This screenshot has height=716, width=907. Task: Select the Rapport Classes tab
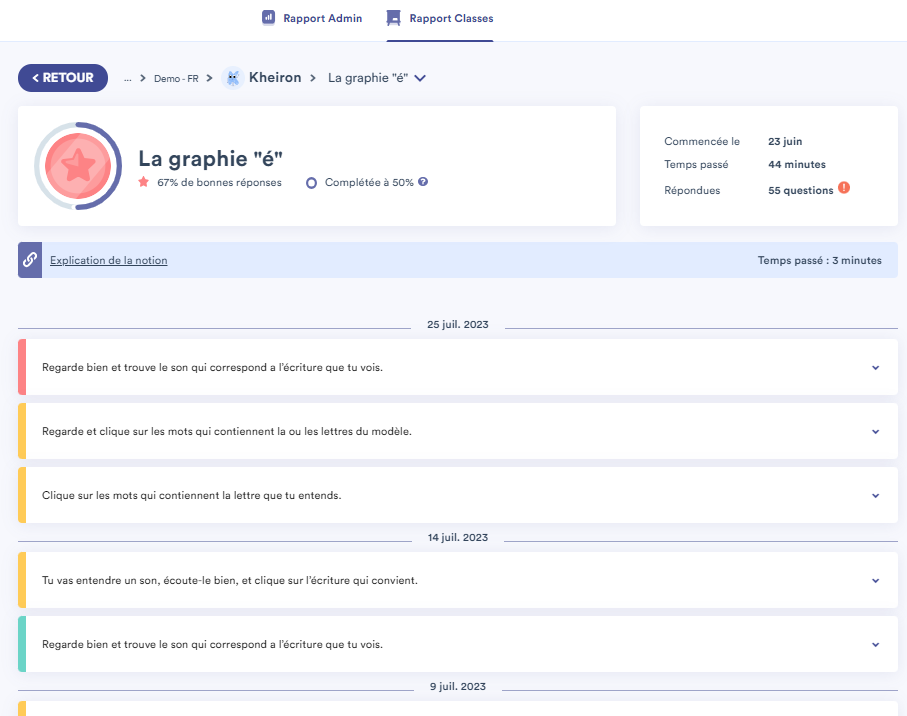[x=440, y=19]
